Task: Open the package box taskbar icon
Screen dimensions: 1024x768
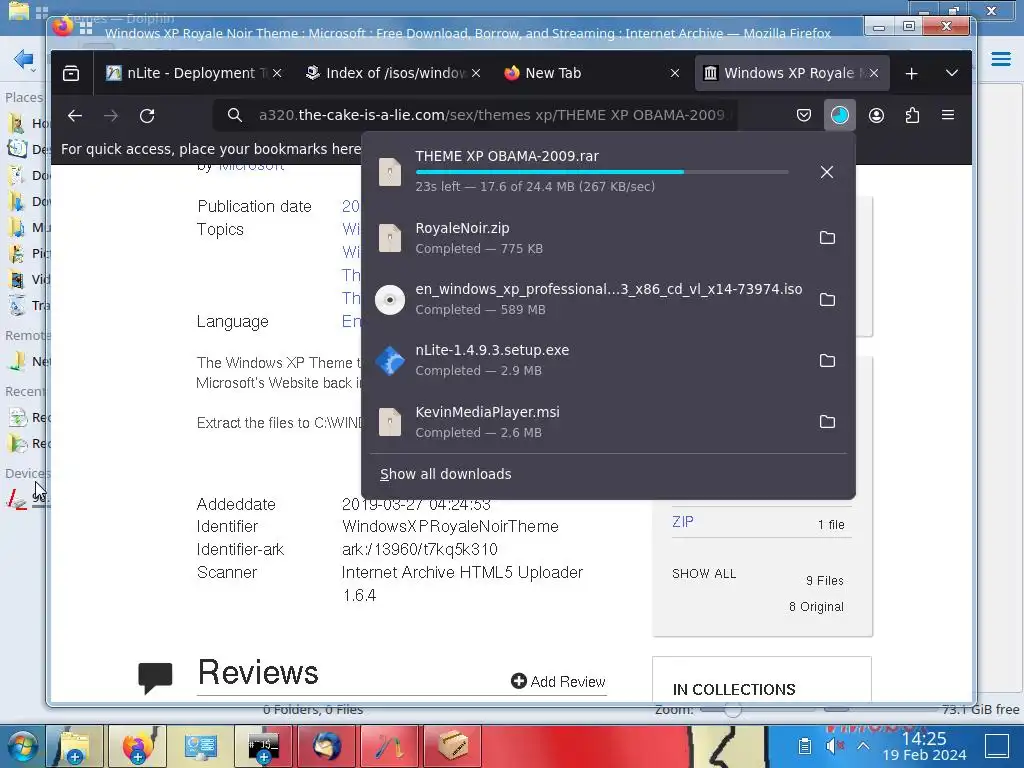Action: point(453,746)
